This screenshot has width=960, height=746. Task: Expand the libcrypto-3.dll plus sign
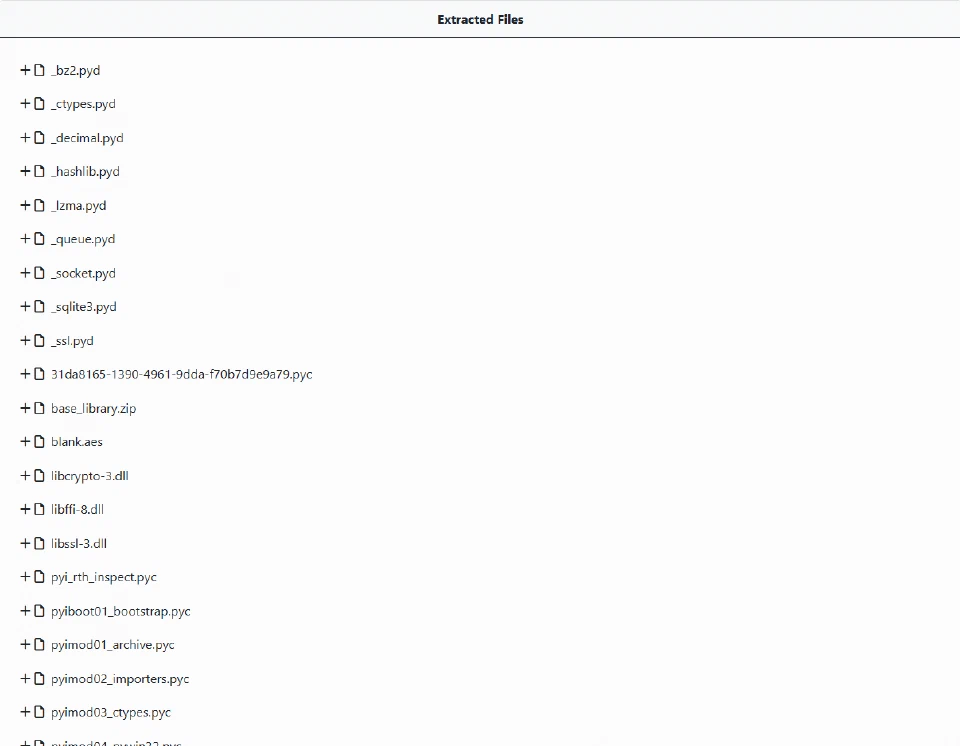click(x=25, y=476)
